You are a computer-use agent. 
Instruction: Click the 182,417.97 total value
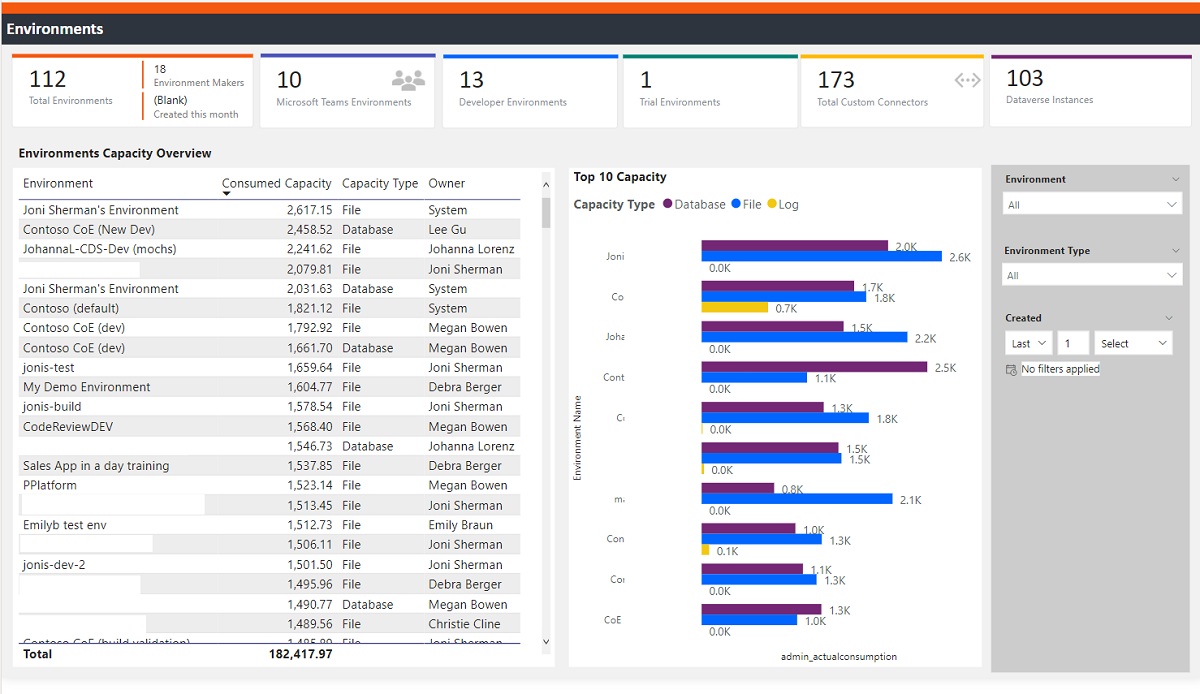pyautogui.click(x=301, y=654)
